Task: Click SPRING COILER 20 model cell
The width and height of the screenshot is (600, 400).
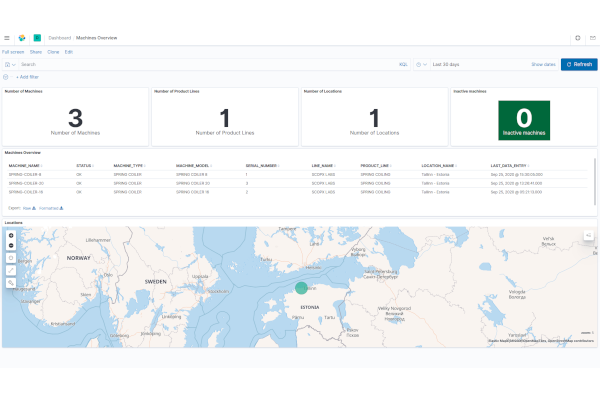Action: (x=192, y=183)
